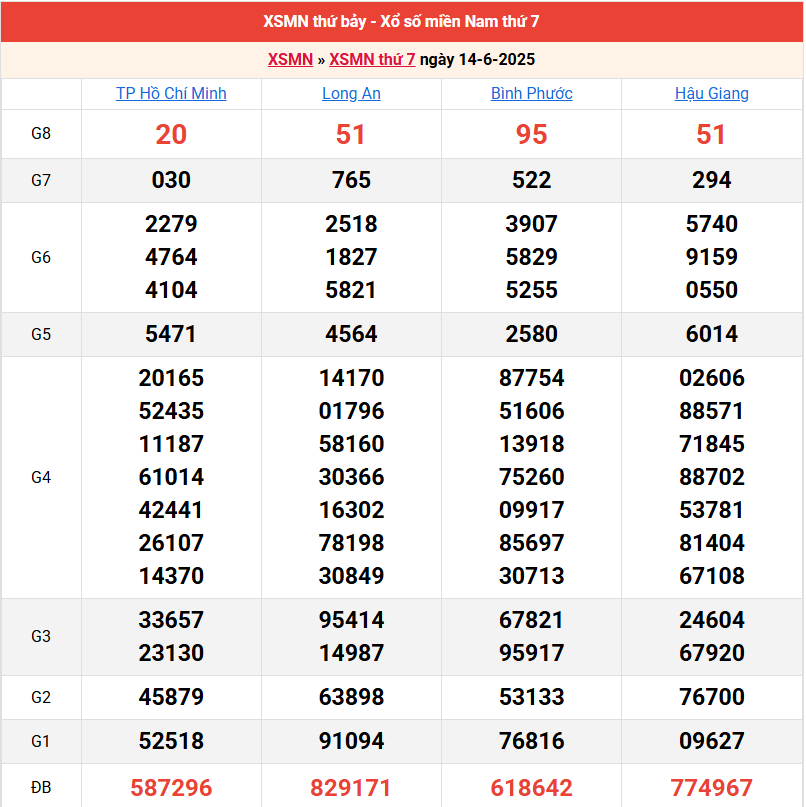This screenshot has width=806, height=807.
Task: Open the Bình Phước column header link
Action: (x=531, y=94)
